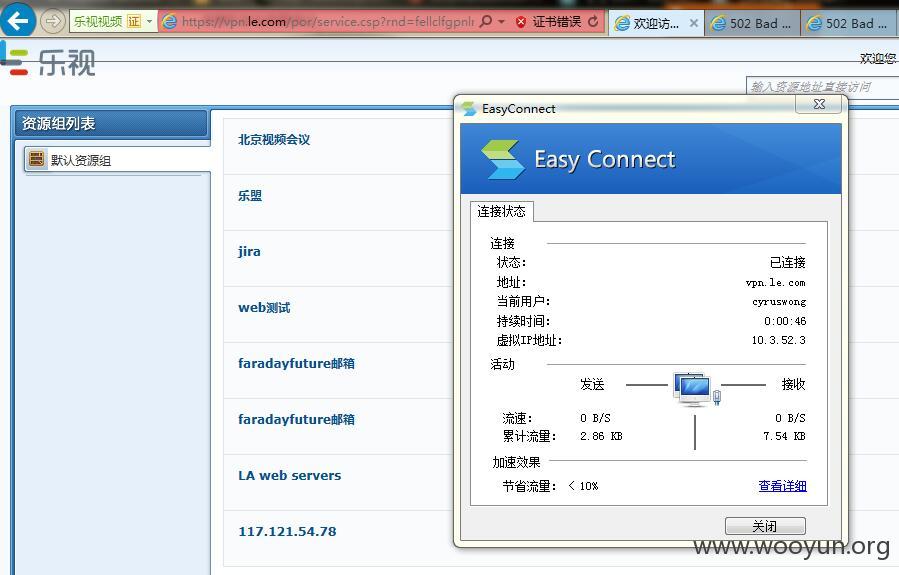Click the EasyConnect title bar icon

(x=469, y=108)
